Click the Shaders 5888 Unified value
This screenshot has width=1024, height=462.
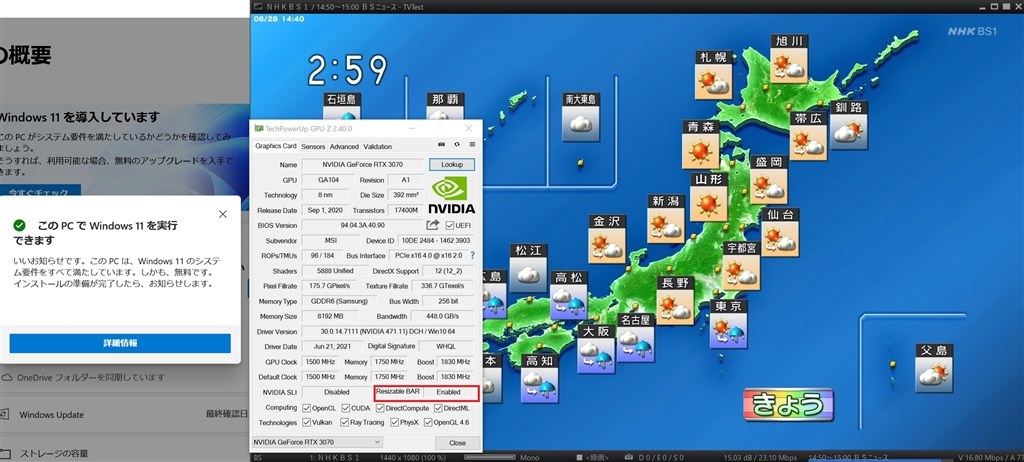[335, 271]
